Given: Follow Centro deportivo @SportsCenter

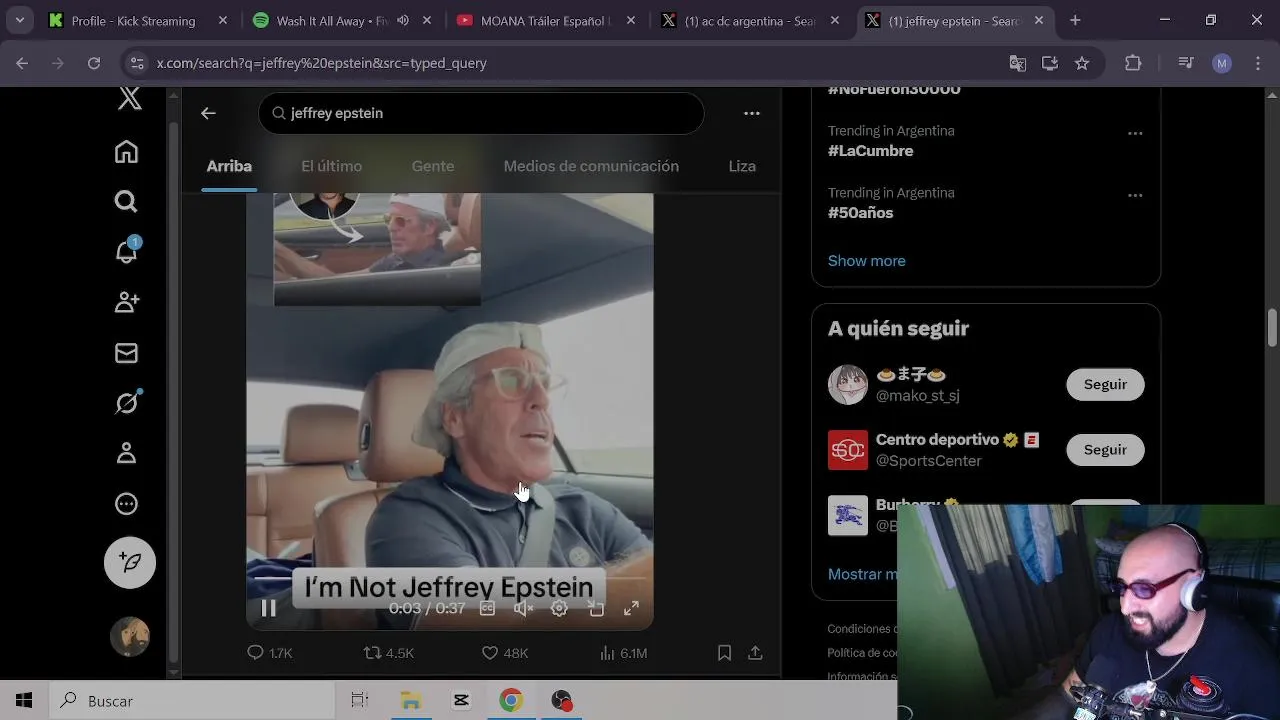Looking at the screenshot, I should coord(1105,450).
